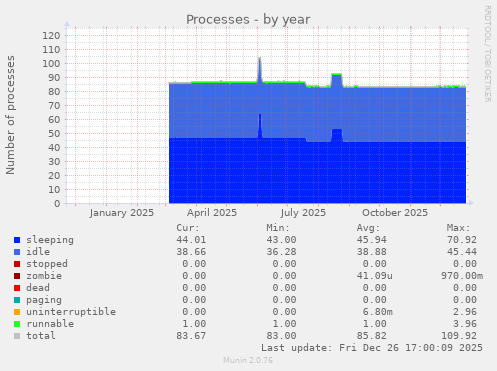Click the 'sleeping' legend label
This screenshot has height=371, width=497.
tap(50, 240)
